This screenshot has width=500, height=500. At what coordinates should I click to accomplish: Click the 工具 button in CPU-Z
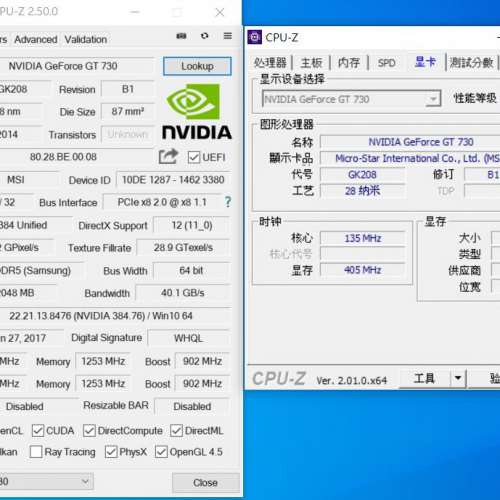[x=424, y=378]
